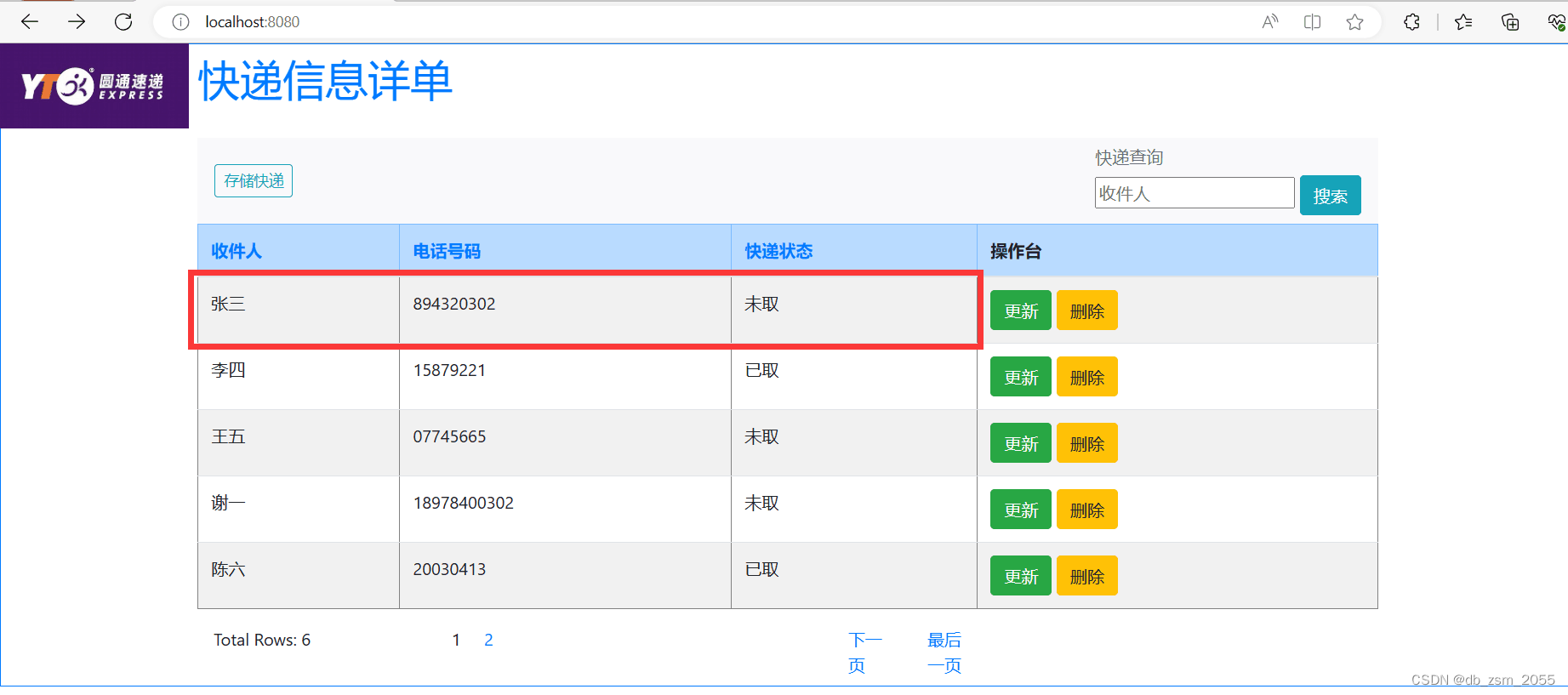The image size is (1568, 695).
Task: Click 删除 button for 王五
Action: [1087, 443]
